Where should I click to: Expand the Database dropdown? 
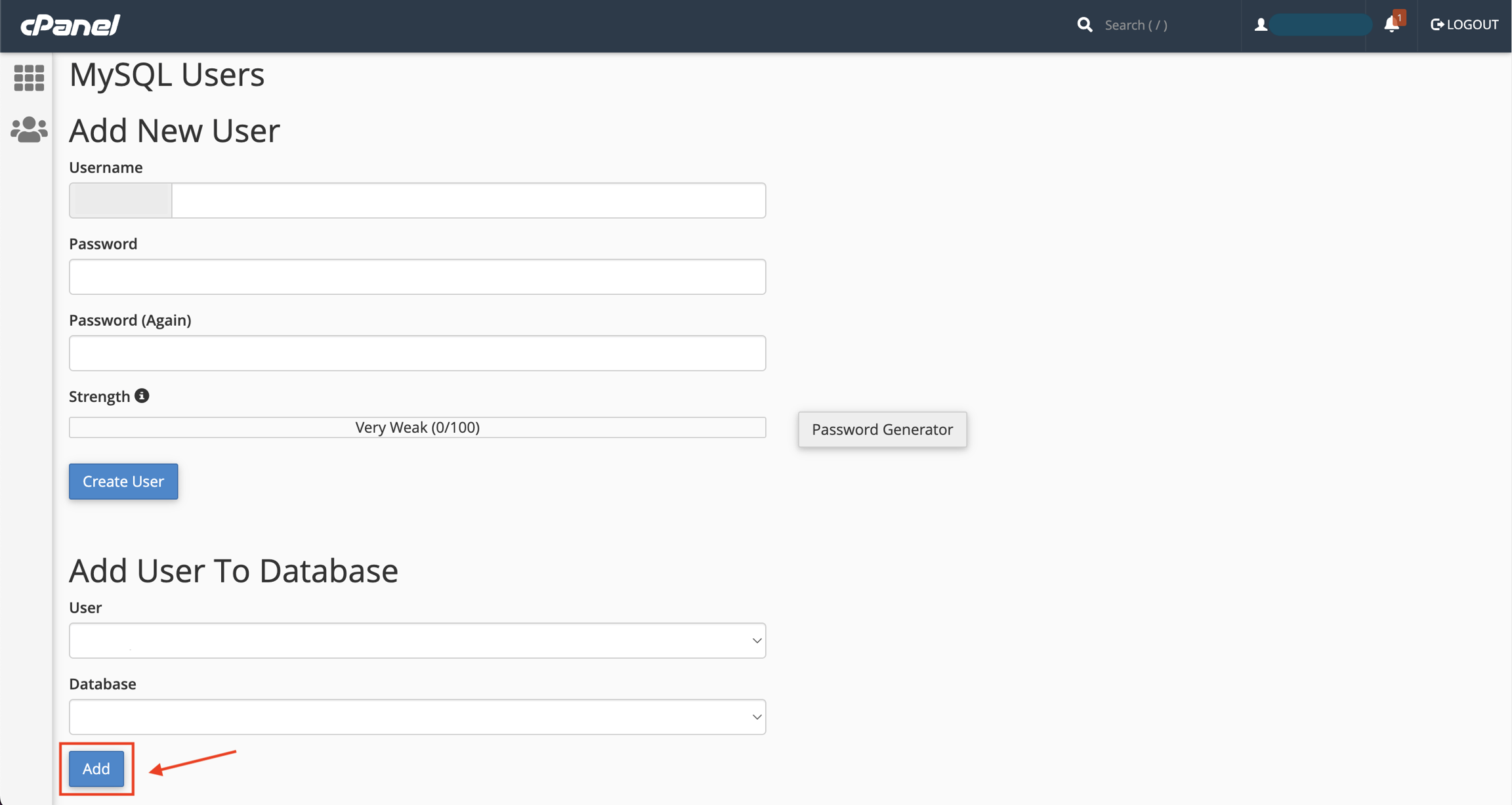click(417, 716)
